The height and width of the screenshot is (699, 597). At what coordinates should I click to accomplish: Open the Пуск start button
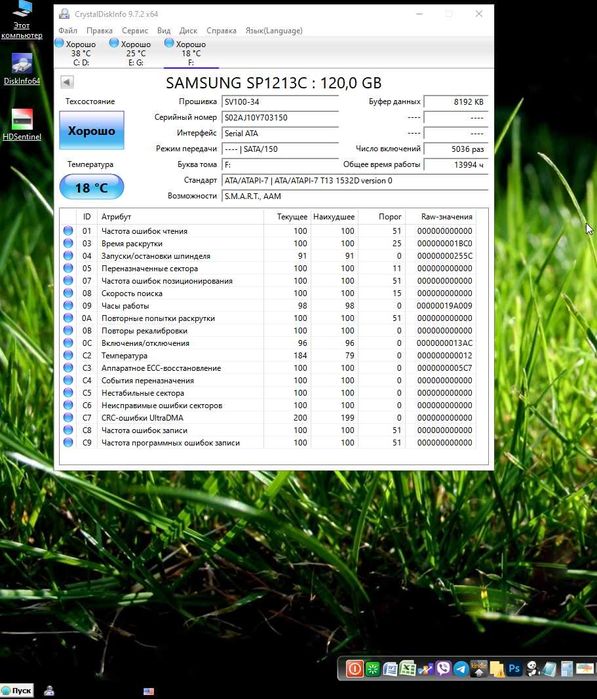17,691
